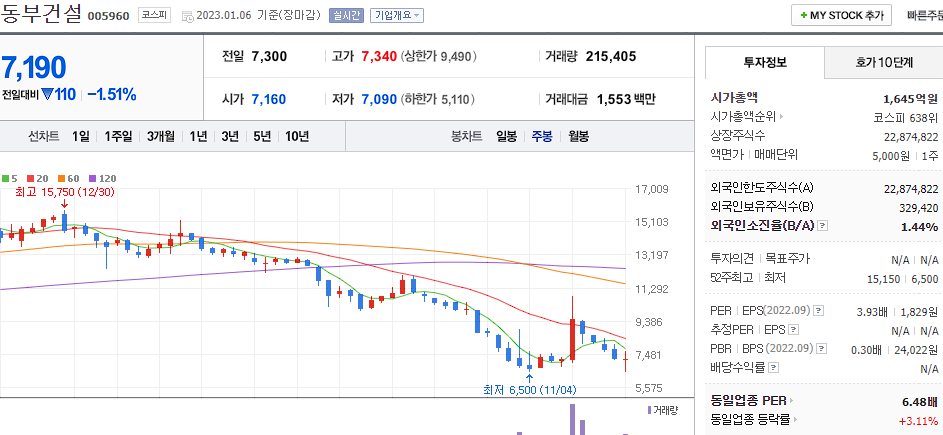This screenshot has height=435, width=943.
Task: Click the 저가 value 7,090
Action: point(379,99)
